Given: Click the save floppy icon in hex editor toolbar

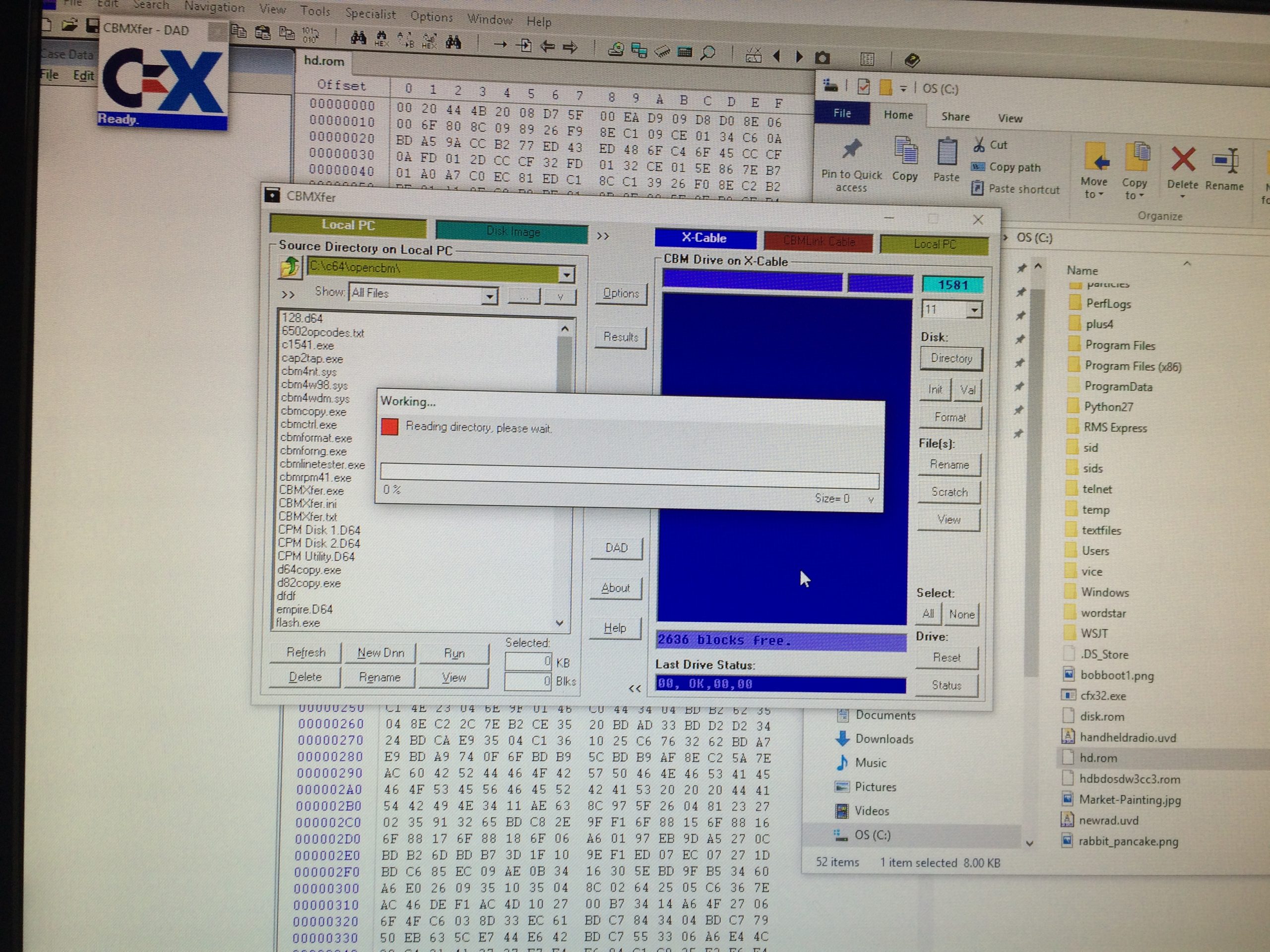Looking at the screenshot, I should coord(92,25).
